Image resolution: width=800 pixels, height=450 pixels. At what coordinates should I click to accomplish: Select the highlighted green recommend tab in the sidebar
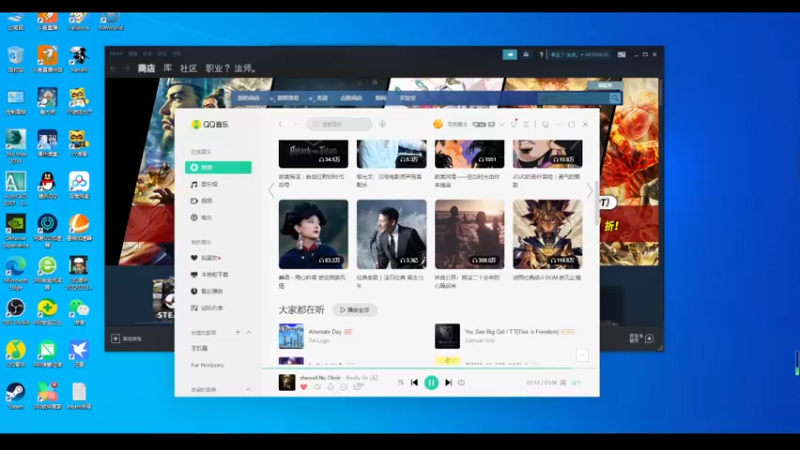click(218, 167)
